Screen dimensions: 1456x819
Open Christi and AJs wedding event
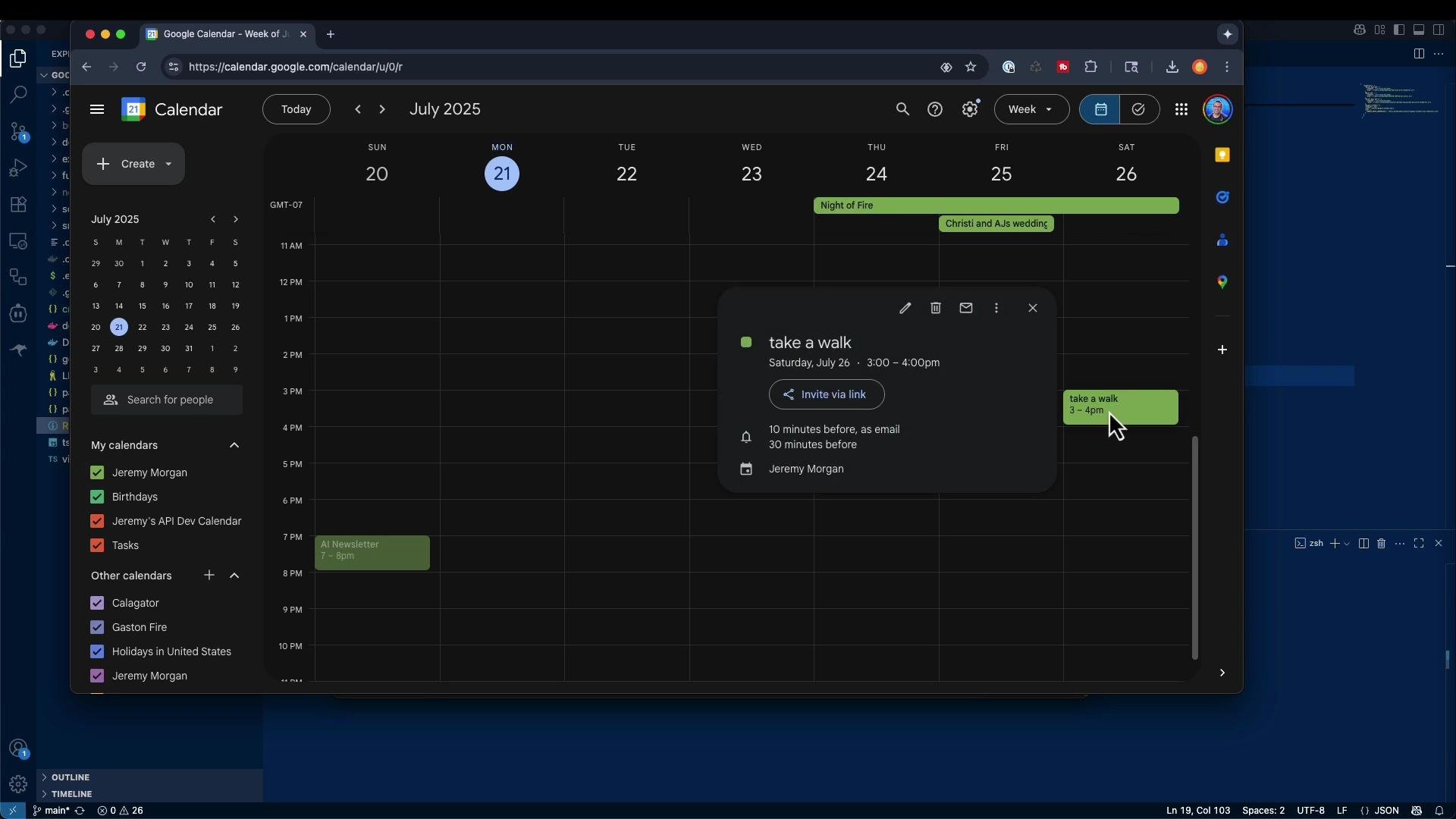(x=996, y=224)
